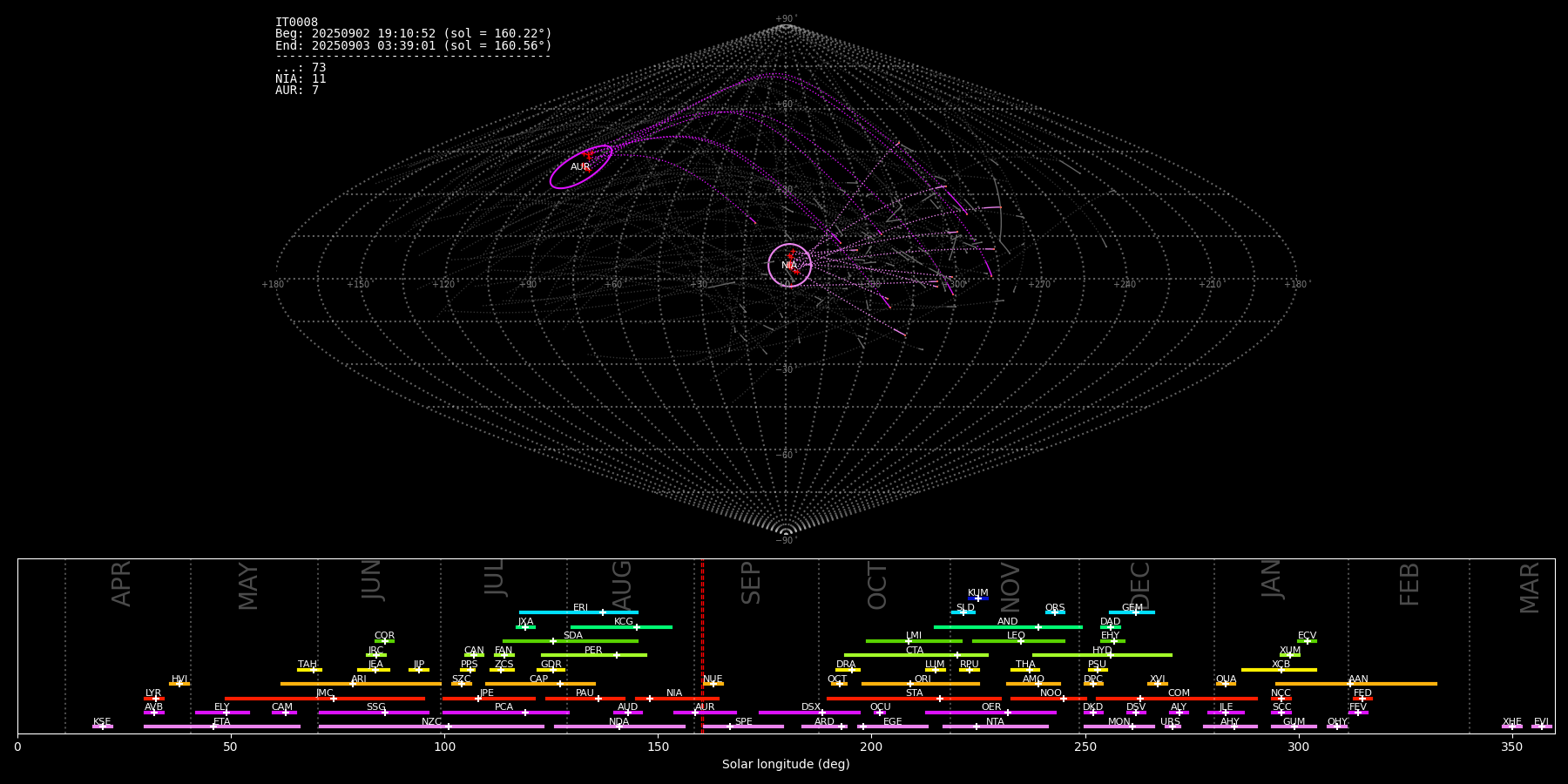Click the SSG shower label
Image resolution: width=1568 pixels, height=784 pixels.
pos(375,707)
